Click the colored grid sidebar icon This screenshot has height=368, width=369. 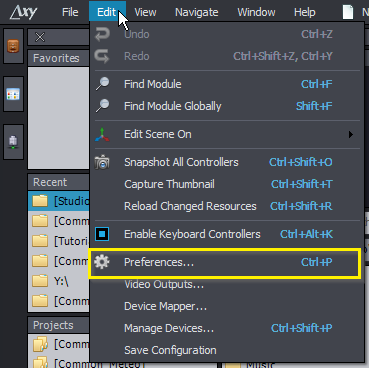click(x=13, y=94)
